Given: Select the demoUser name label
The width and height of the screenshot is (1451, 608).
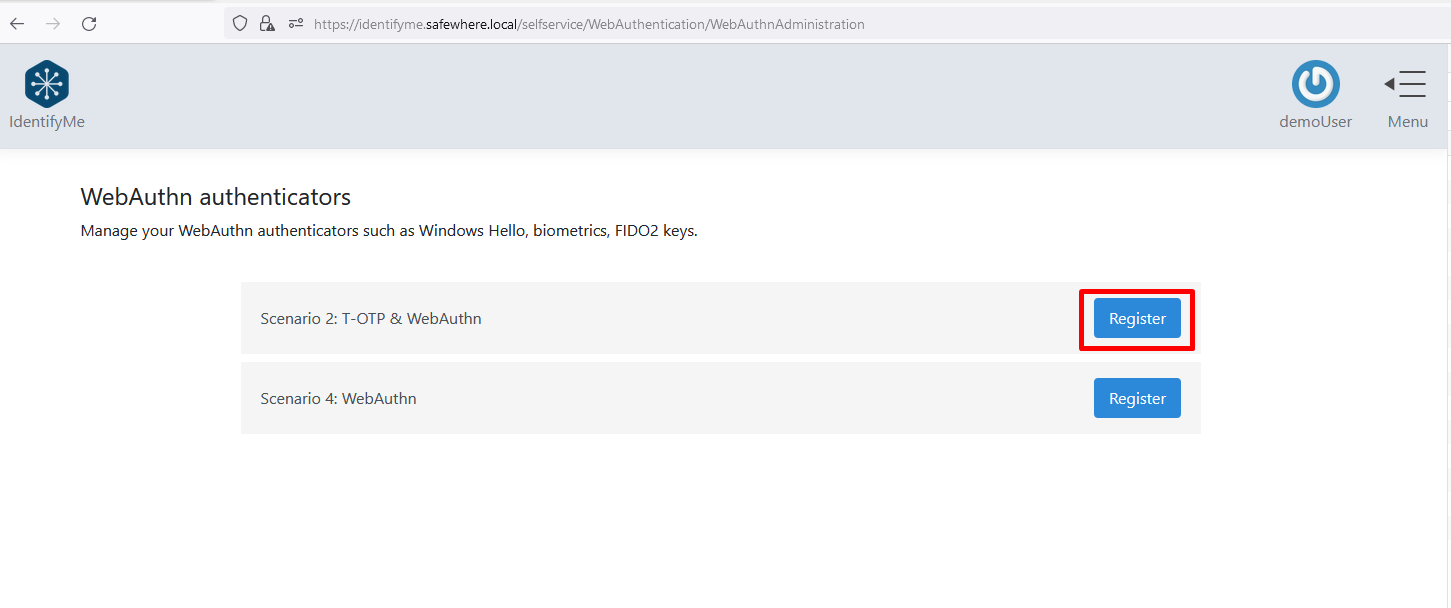Looking at the screenshot, I should click(x=1315, y=122).
